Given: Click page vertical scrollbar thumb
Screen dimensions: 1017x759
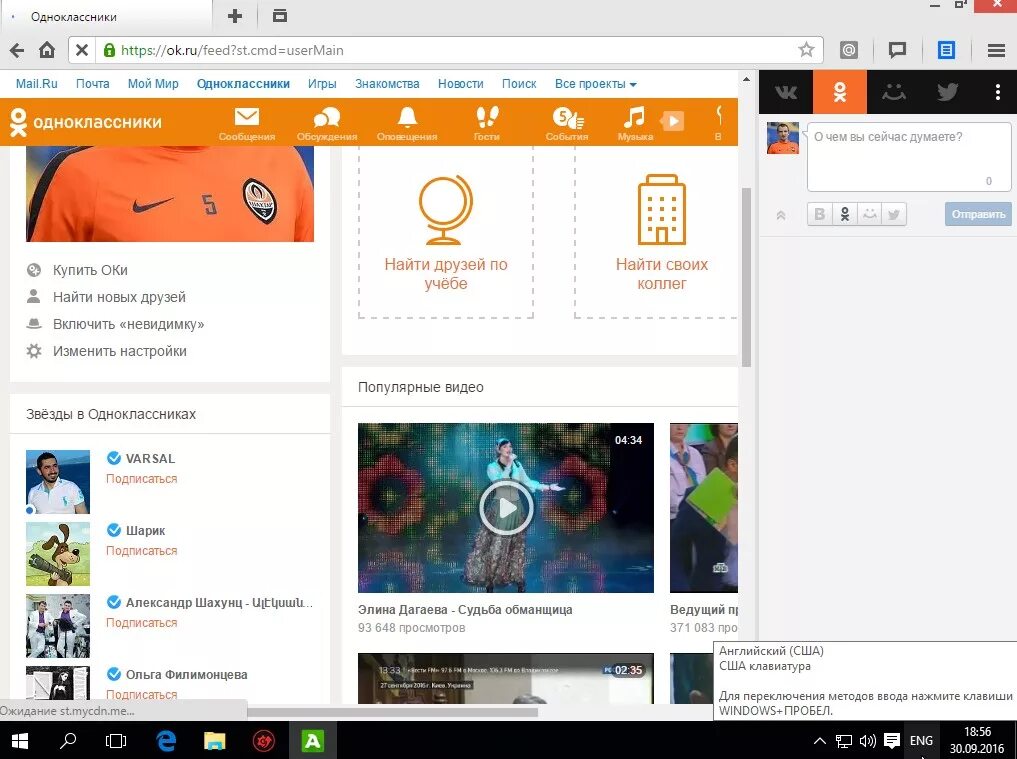Looking at the screenshot, I should [746, 278].
